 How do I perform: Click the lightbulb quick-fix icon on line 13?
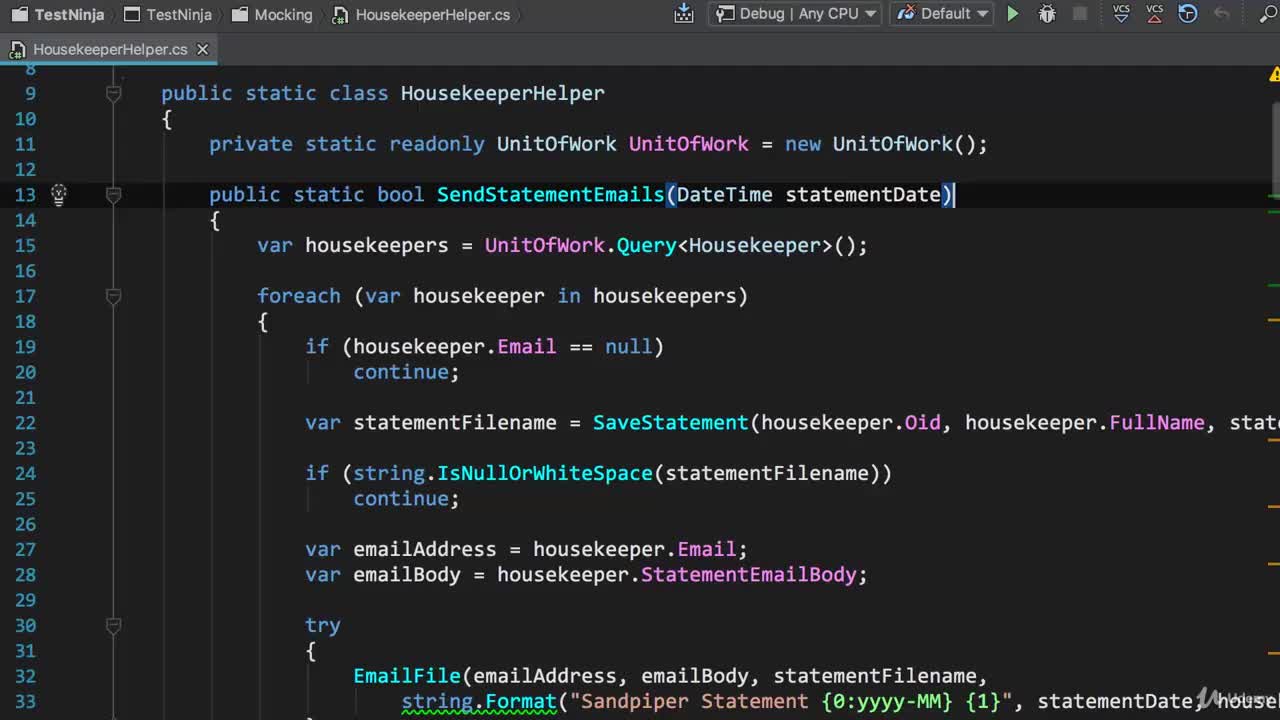pos(59,195)
